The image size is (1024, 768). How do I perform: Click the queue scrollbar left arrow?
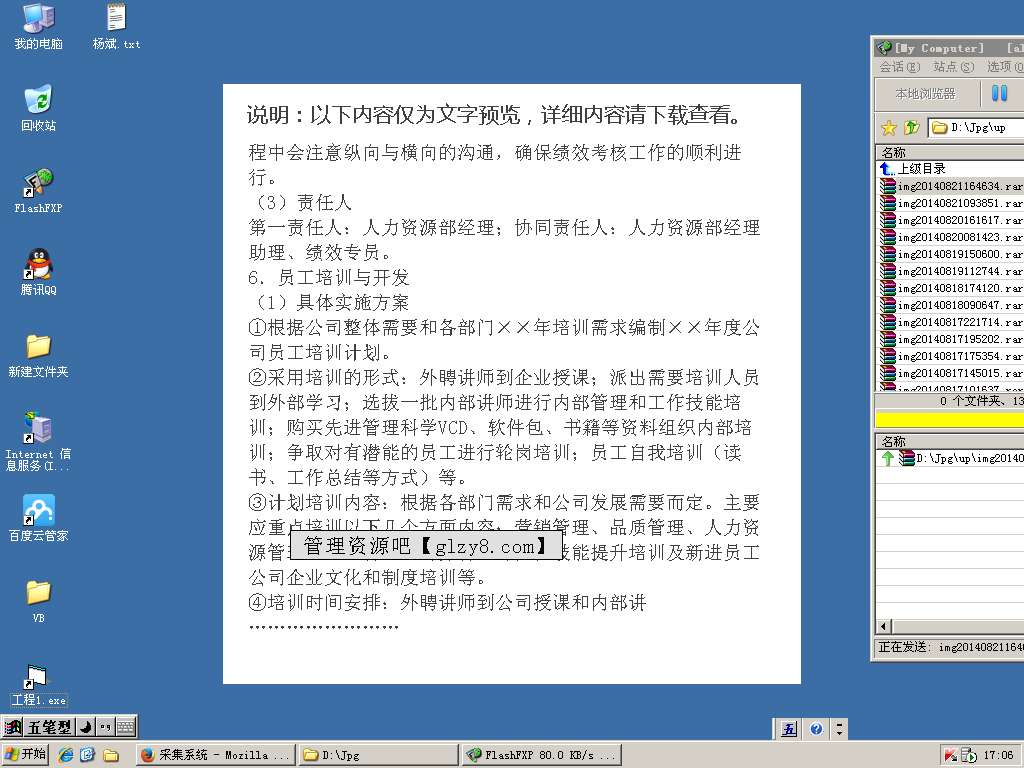[x=884, y=627]
